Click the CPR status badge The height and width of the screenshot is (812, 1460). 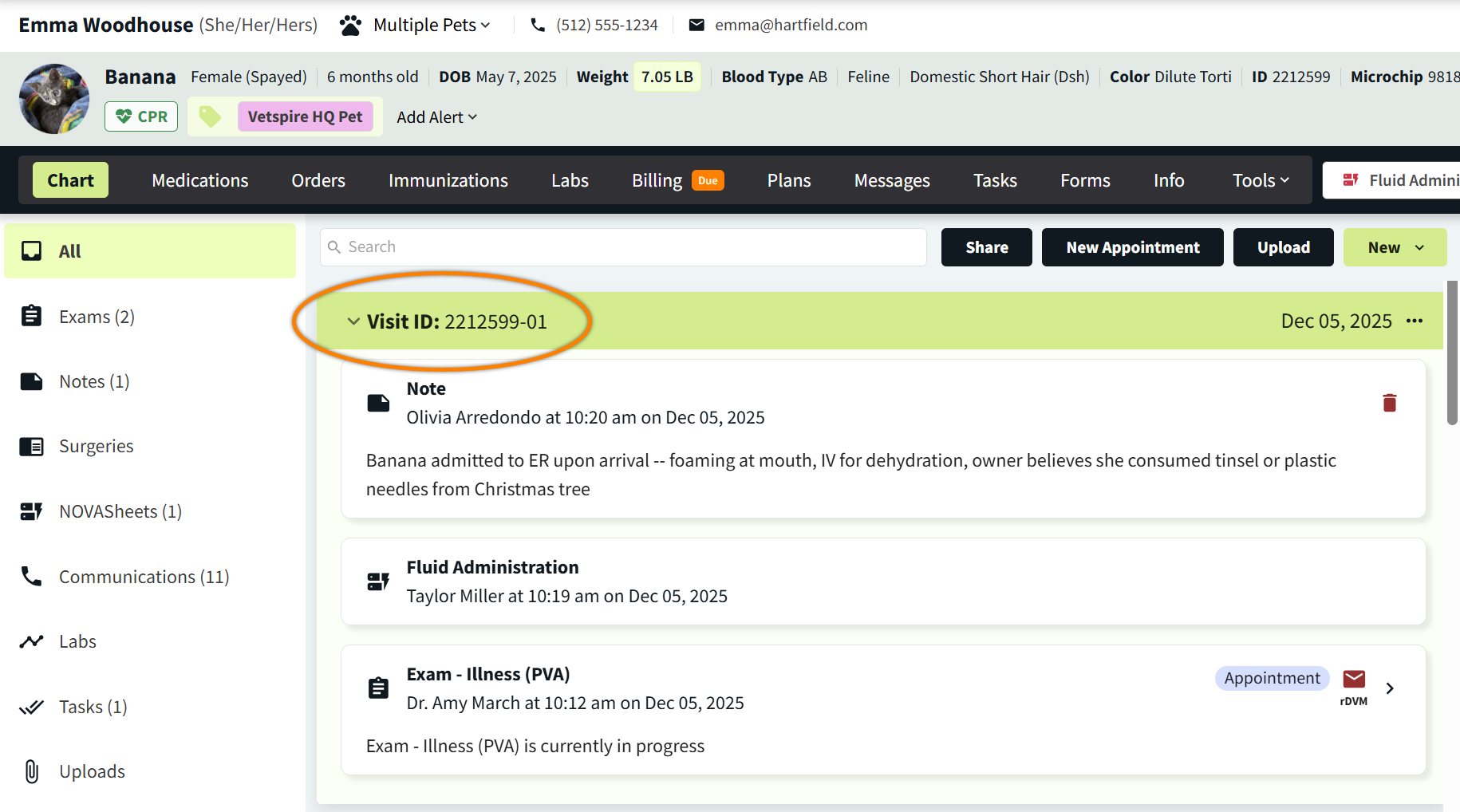[x=141, y=116]
